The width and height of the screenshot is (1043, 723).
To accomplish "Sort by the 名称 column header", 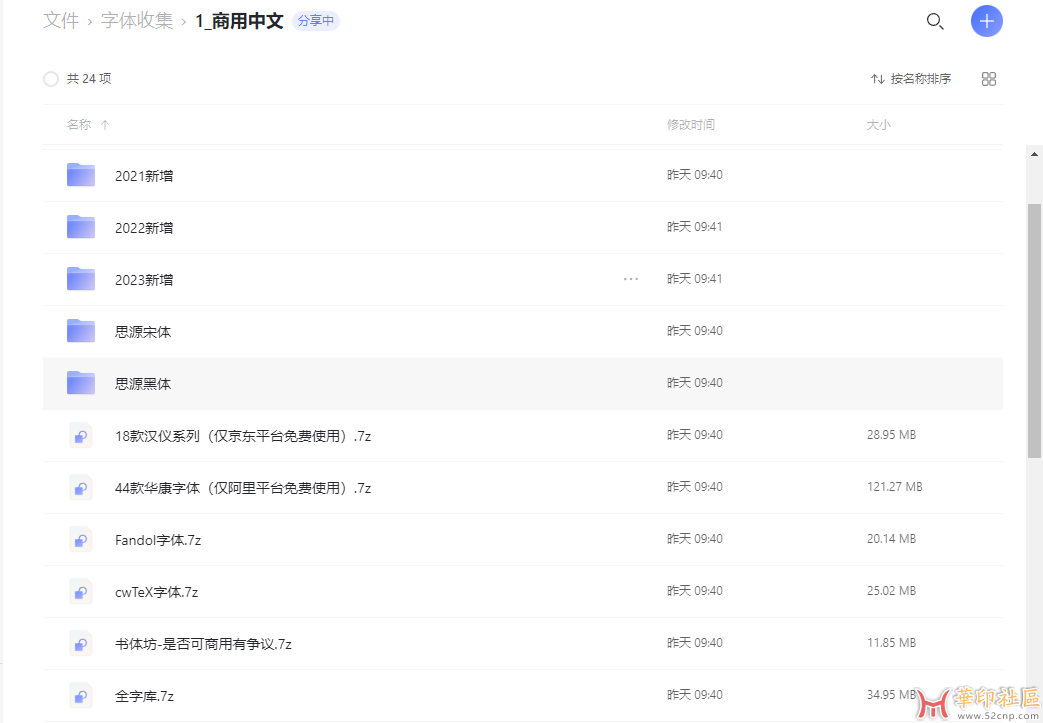I will point(79,125).
